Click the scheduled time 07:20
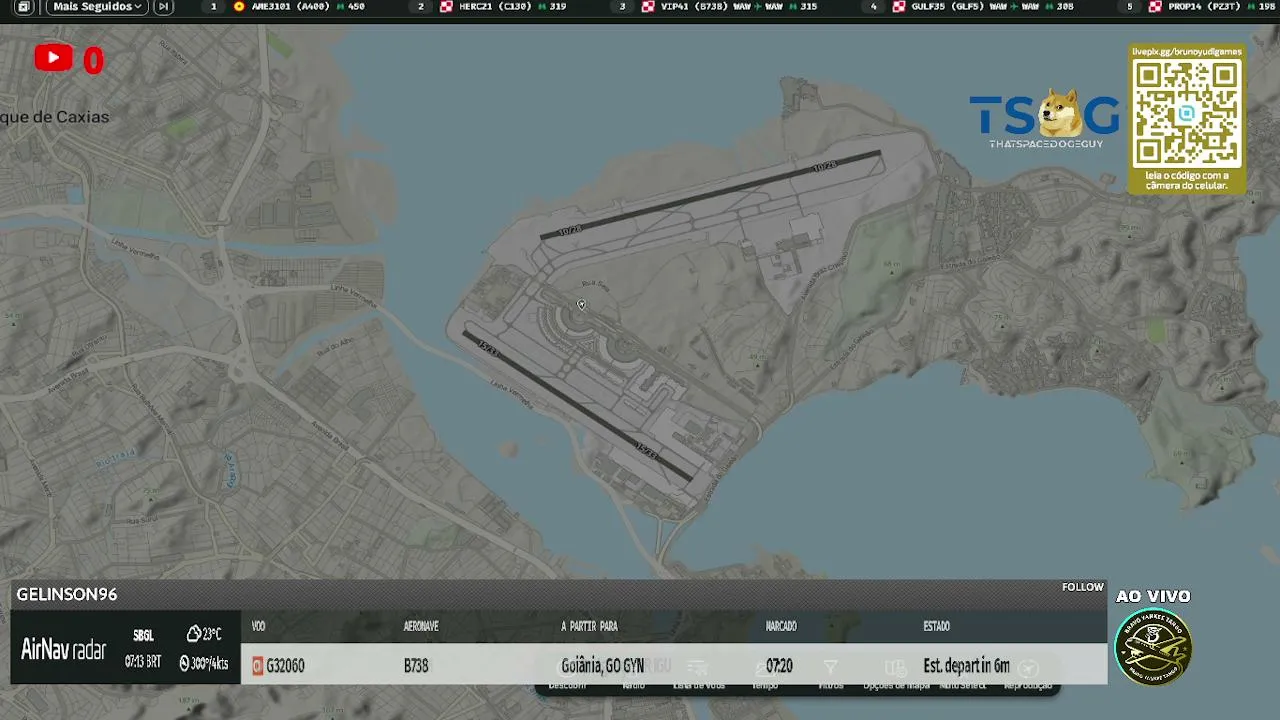Screen dimensions: 1280x720 click(779, 666)
